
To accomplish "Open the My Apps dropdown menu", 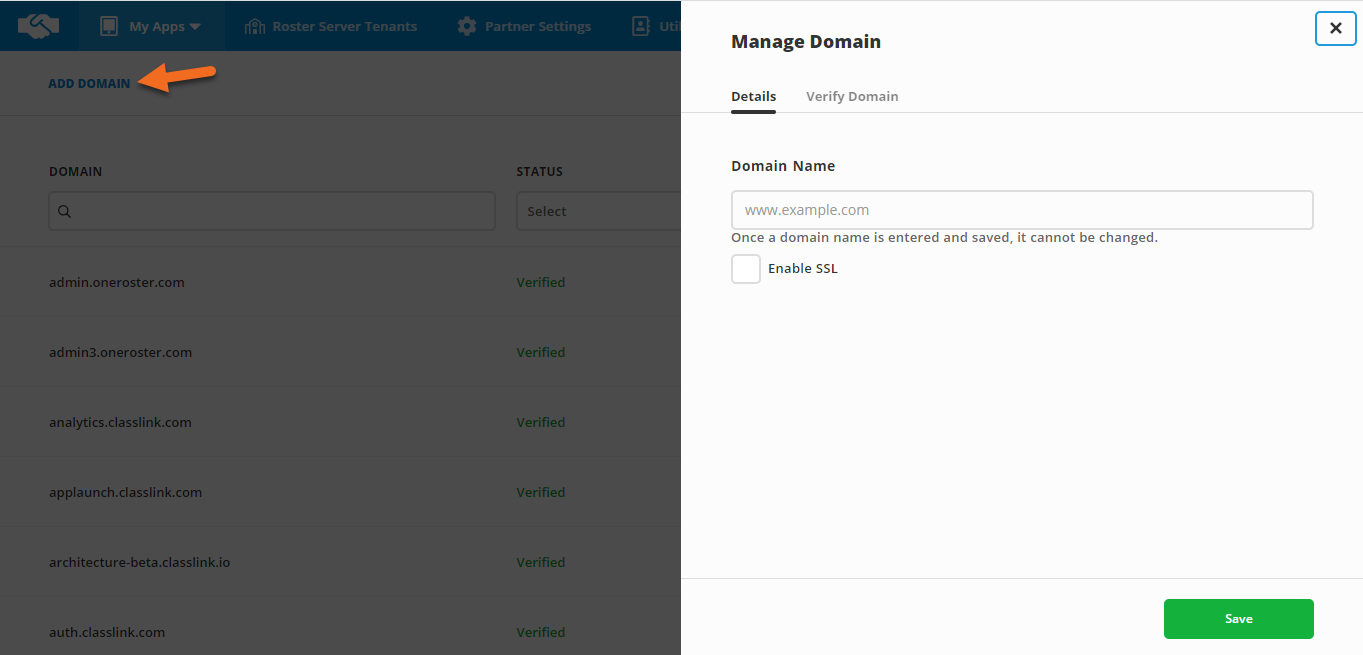I will click(x=151, y=26).
